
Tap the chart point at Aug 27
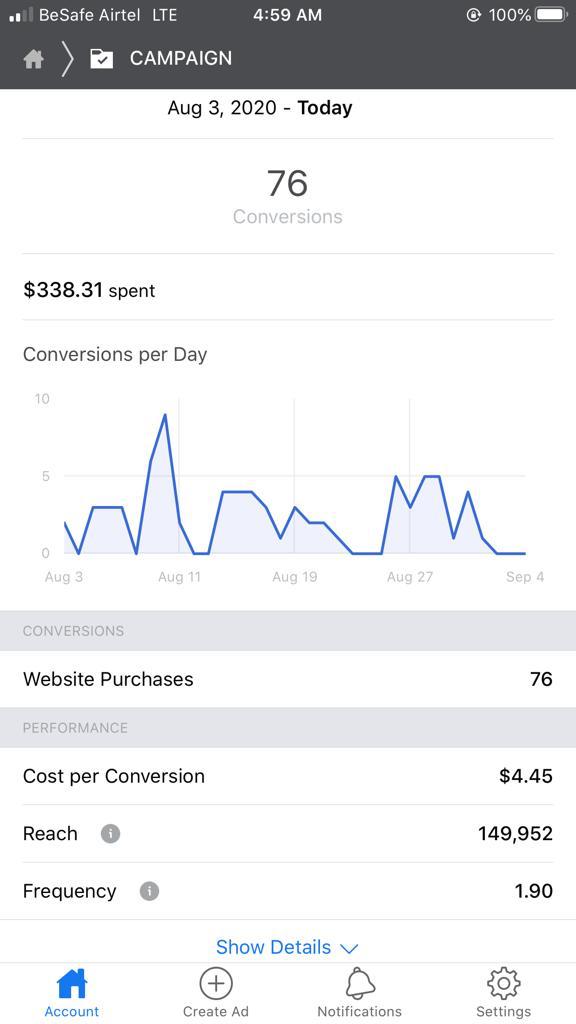[410, 507]
